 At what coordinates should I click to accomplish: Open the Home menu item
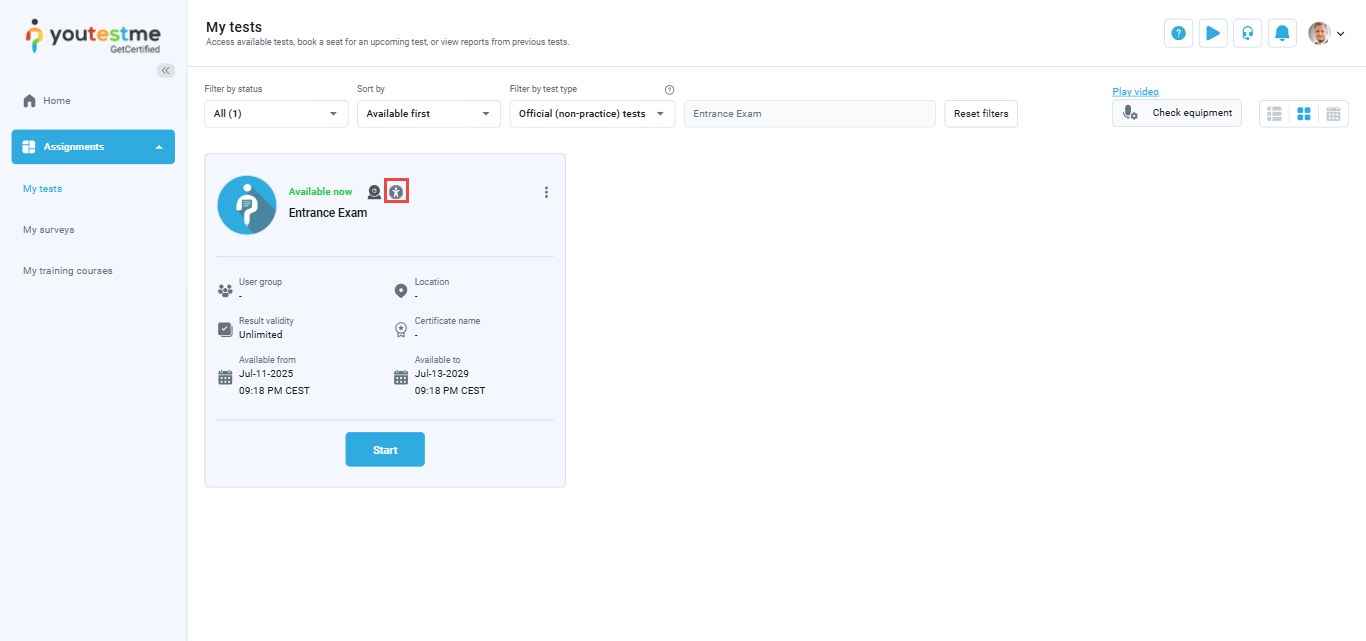coord(47,101)
